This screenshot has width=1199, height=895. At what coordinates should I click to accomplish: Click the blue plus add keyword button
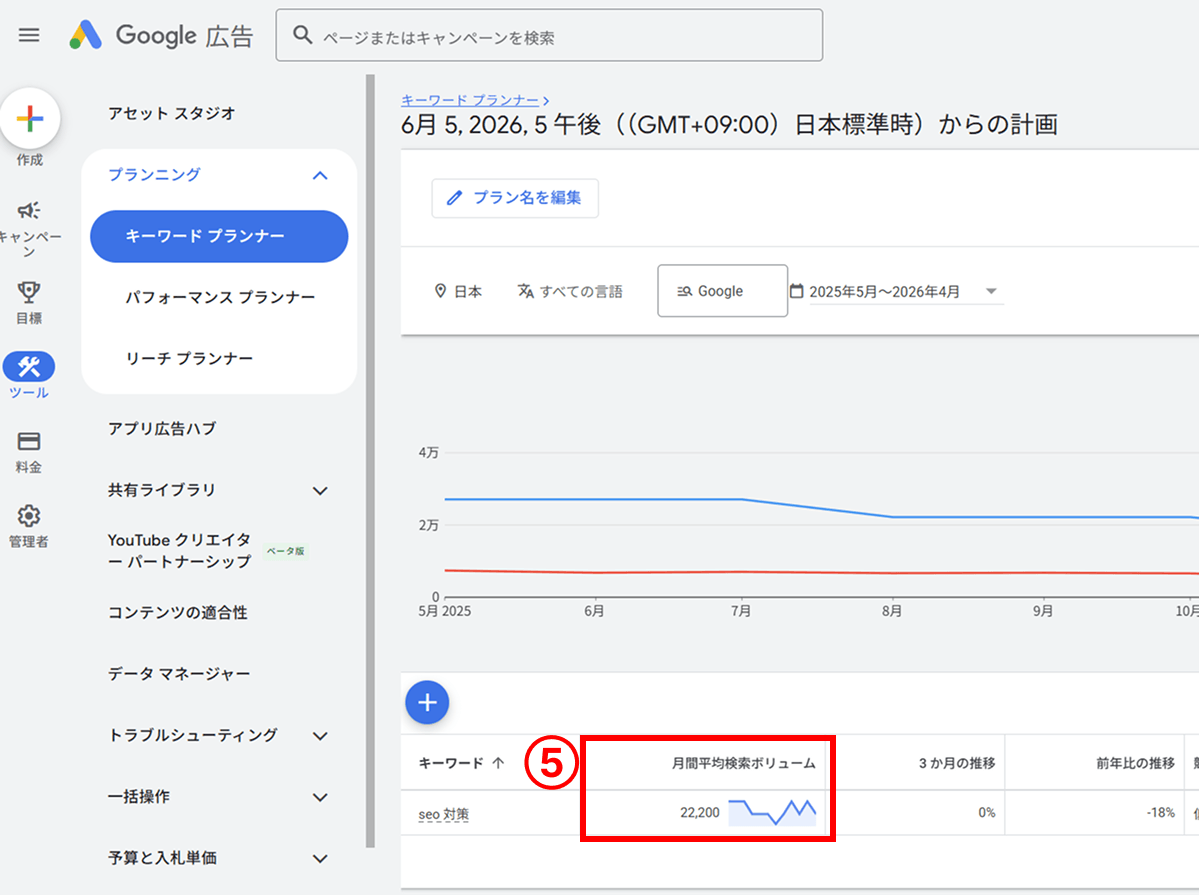(x=427, y=702)
